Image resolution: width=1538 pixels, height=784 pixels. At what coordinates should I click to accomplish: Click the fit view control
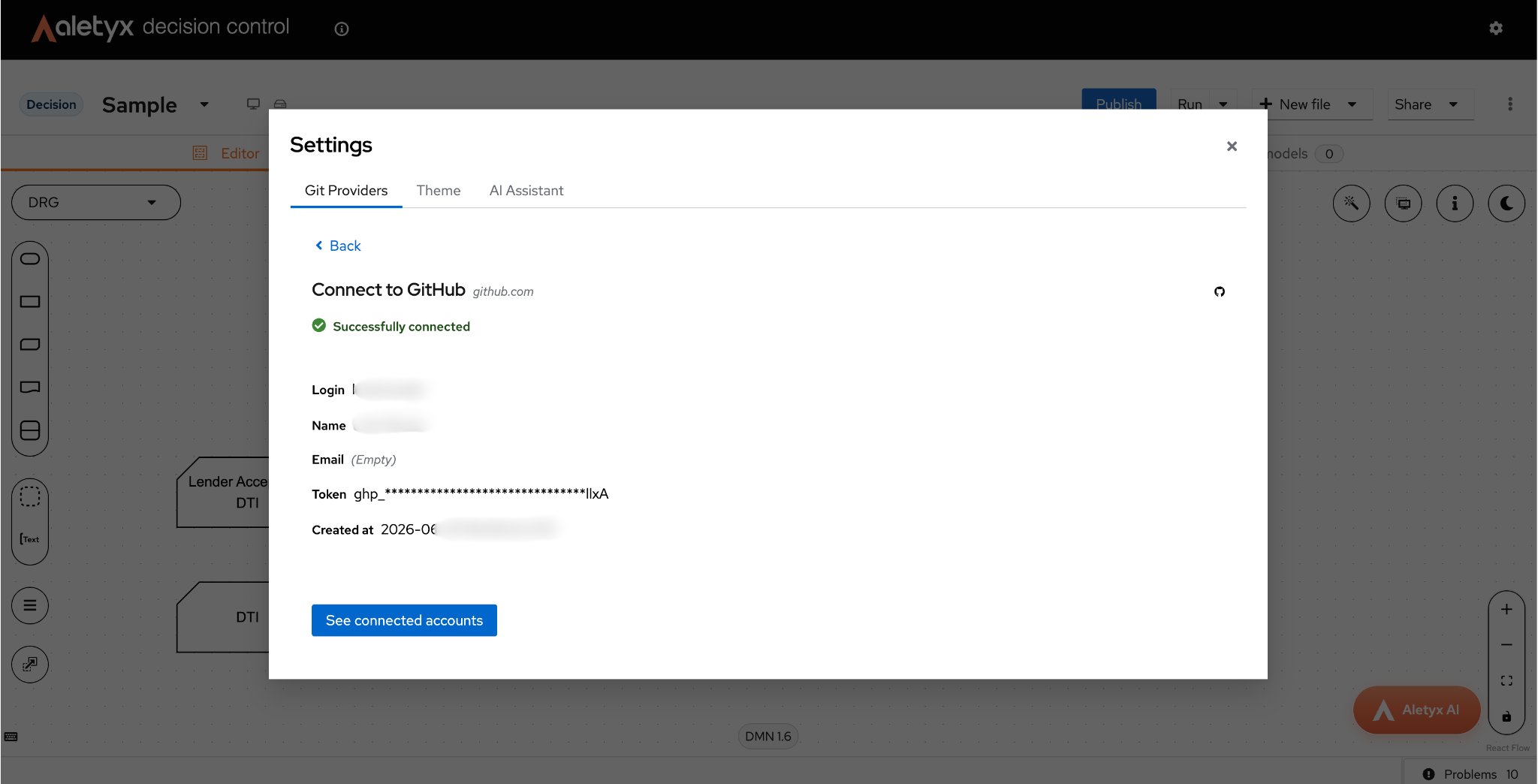(x=1506, y=680)
